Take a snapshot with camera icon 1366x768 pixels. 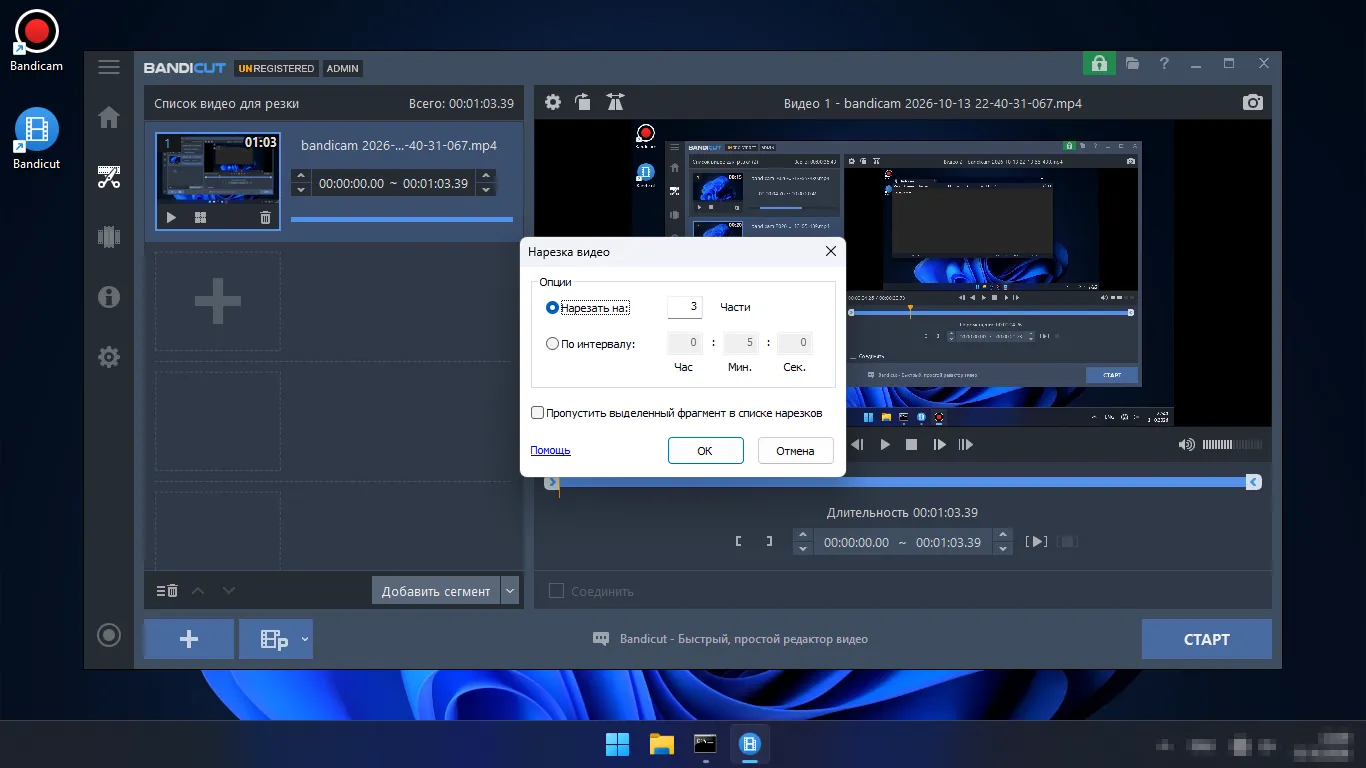(x=1252, y=102)
